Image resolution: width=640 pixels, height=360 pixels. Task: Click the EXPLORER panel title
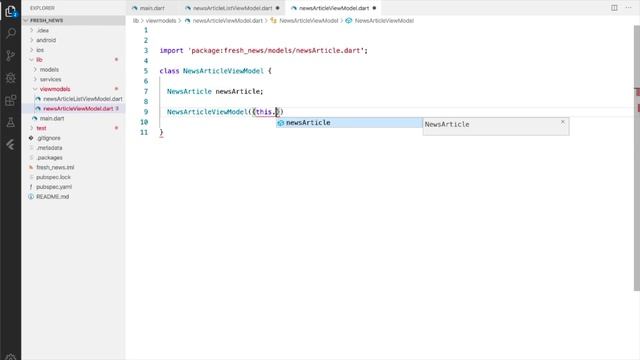point(42,8)
